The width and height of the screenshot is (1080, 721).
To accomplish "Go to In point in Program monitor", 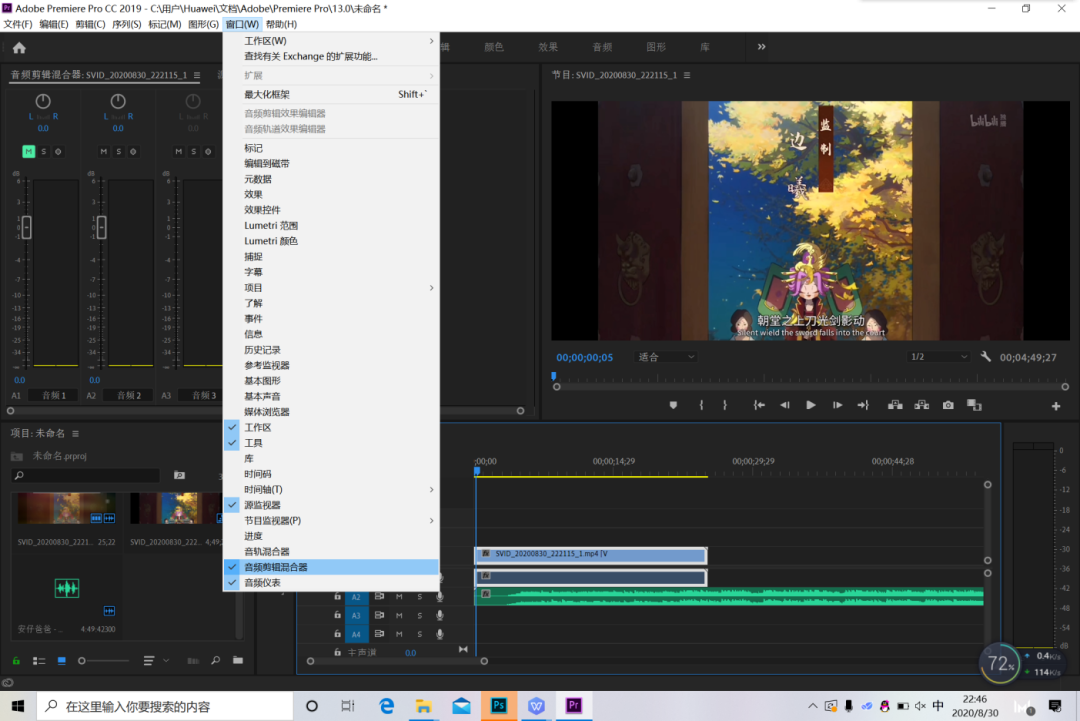I will pos(759,405).
